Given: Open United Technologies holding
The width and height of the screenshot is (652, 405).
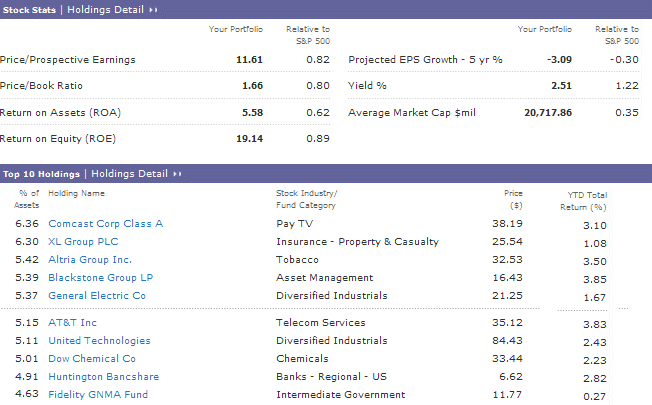Looking at the screenshot, I should tap(99, 341).
